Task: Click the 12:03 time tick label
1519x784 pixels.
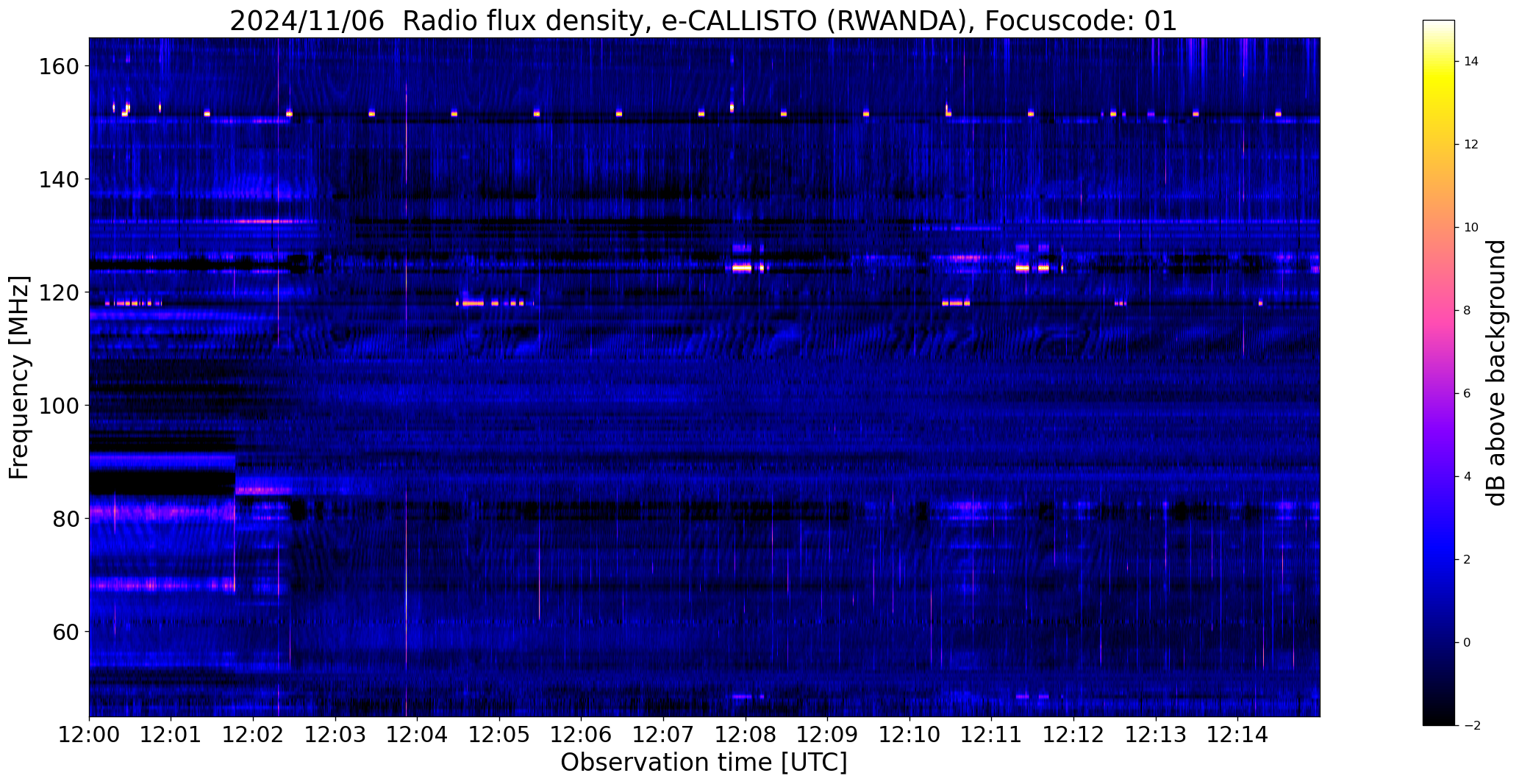Action: 335,734
